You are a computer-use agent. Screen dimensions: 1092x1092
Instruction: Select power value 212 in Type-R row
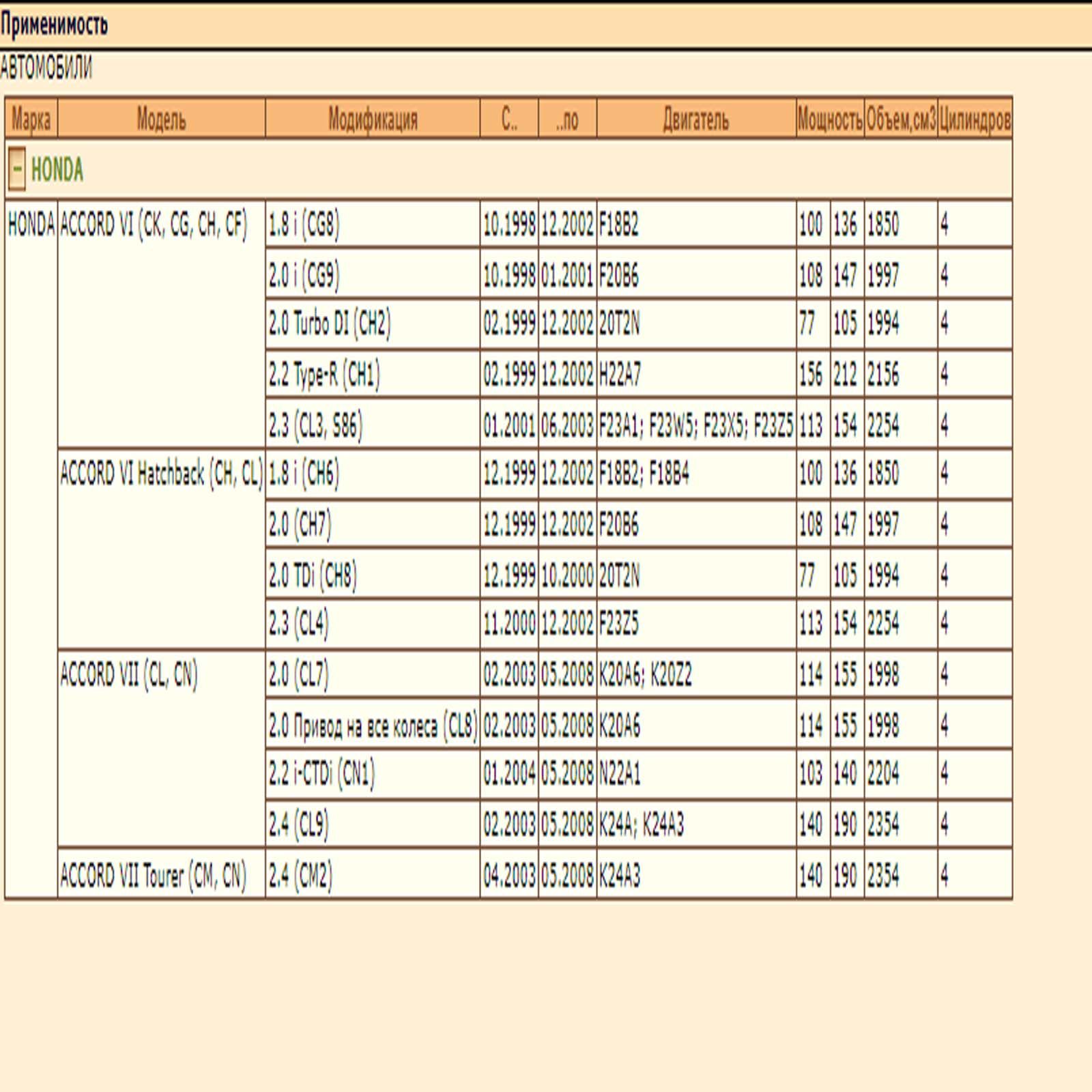point(845,374)
